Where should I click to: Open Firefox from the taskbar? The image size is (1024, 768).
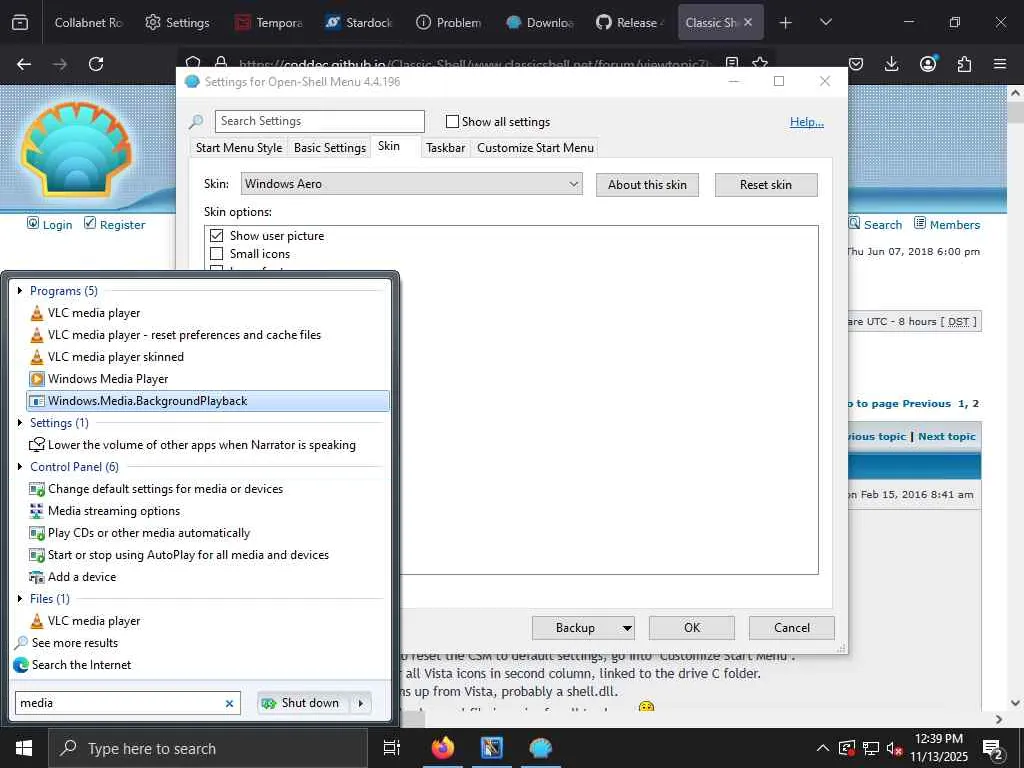tap(442, 748)
